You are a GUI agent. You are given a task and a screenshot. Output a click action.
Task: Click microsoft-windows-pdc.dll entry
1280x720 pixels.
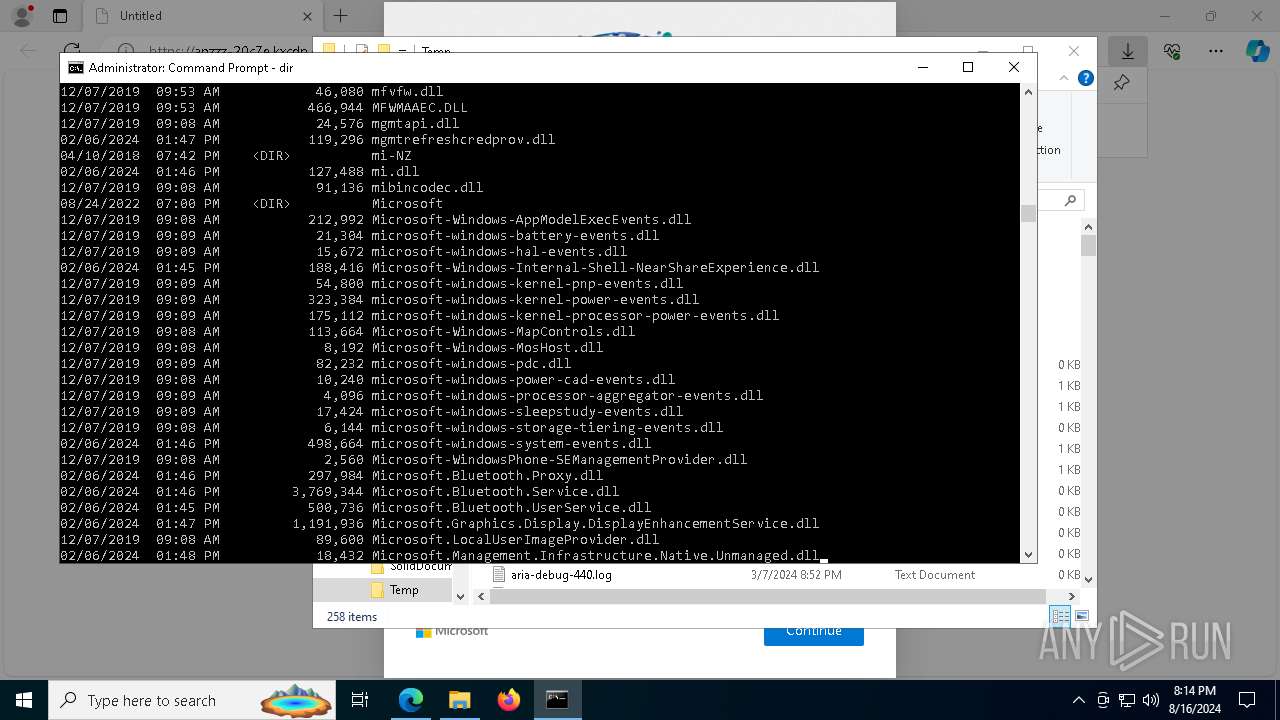(471, 363)
